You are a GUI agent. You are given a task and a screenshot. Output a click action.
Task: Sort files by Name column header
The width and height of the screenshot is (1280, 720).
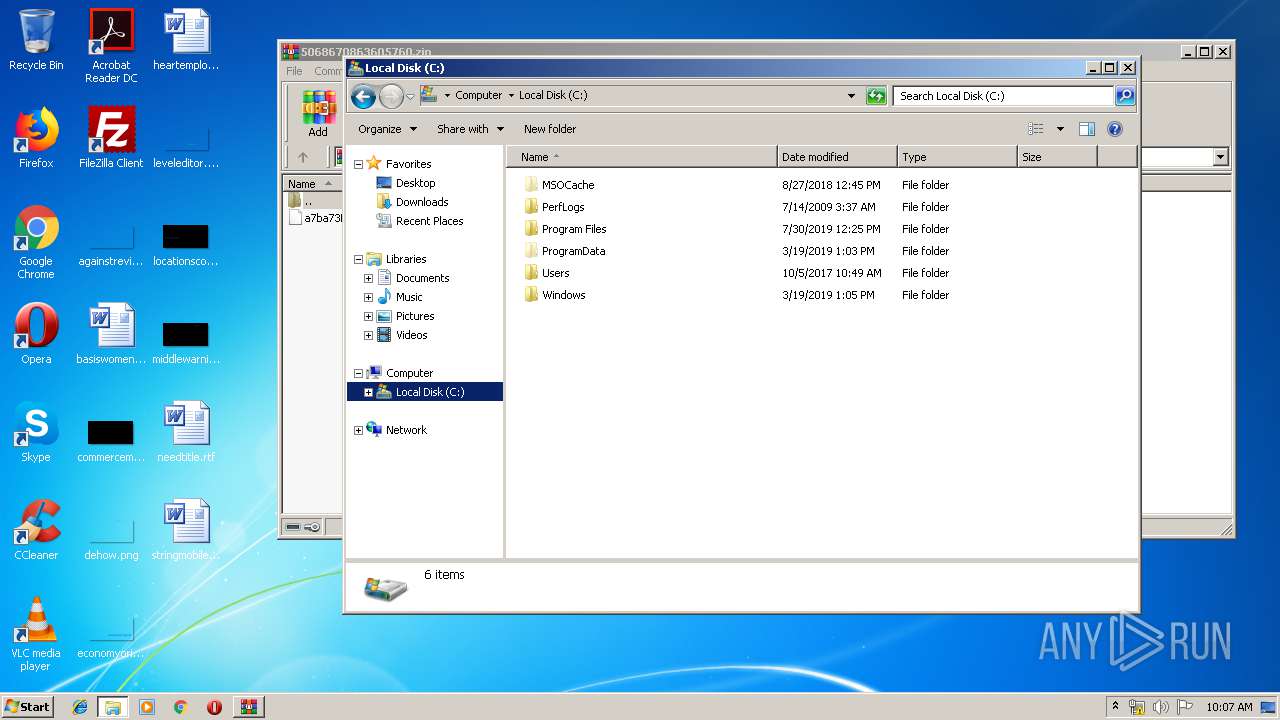641,157
